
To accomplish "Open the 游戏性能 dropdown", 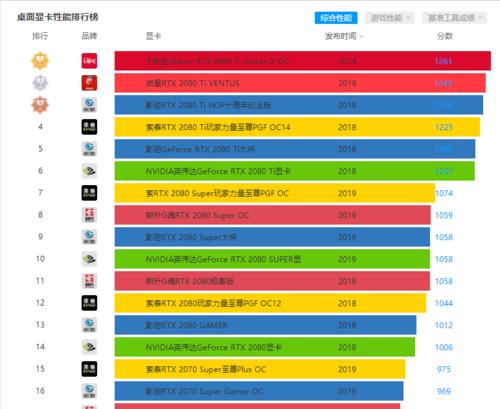I will tap(390, 18).
